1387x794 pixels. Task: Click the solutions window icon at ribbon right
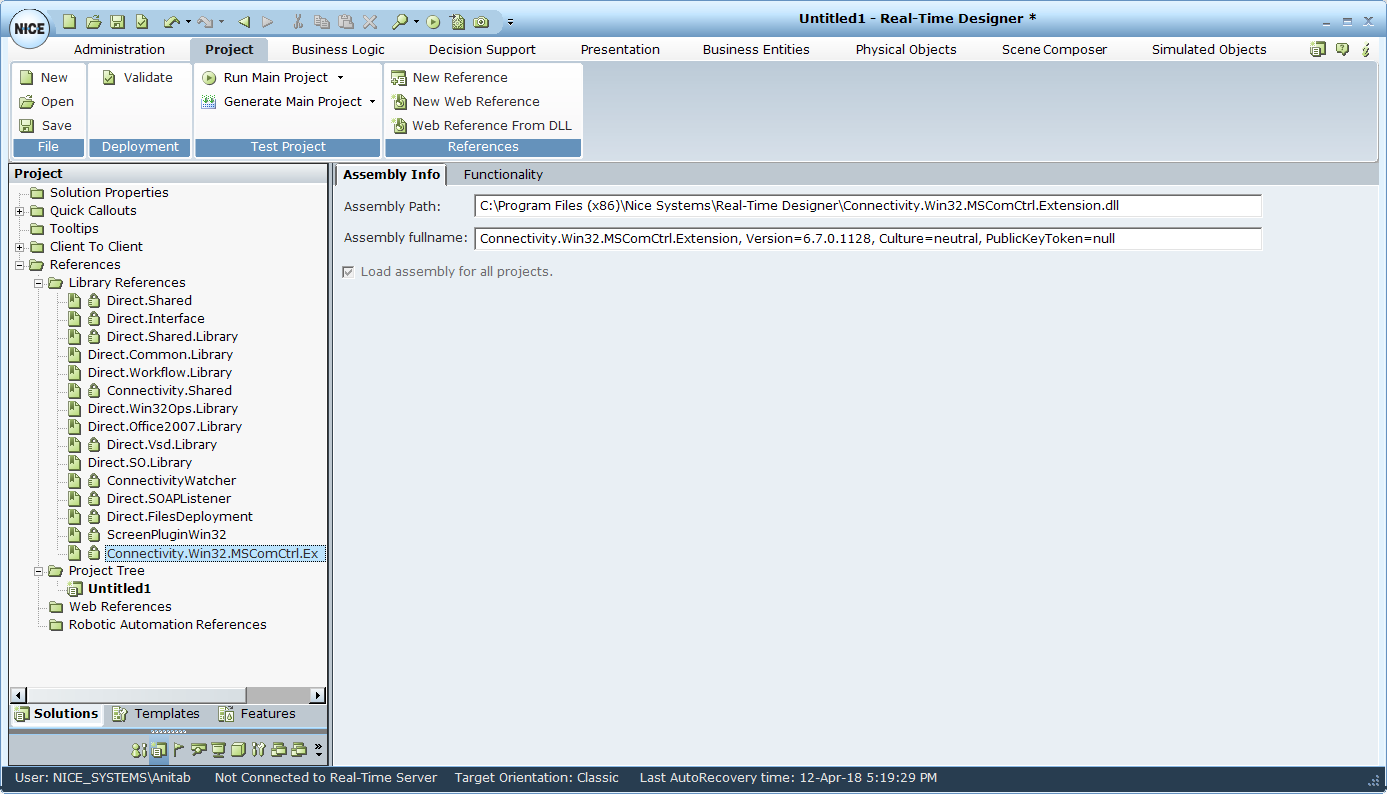pos(1318,49)
